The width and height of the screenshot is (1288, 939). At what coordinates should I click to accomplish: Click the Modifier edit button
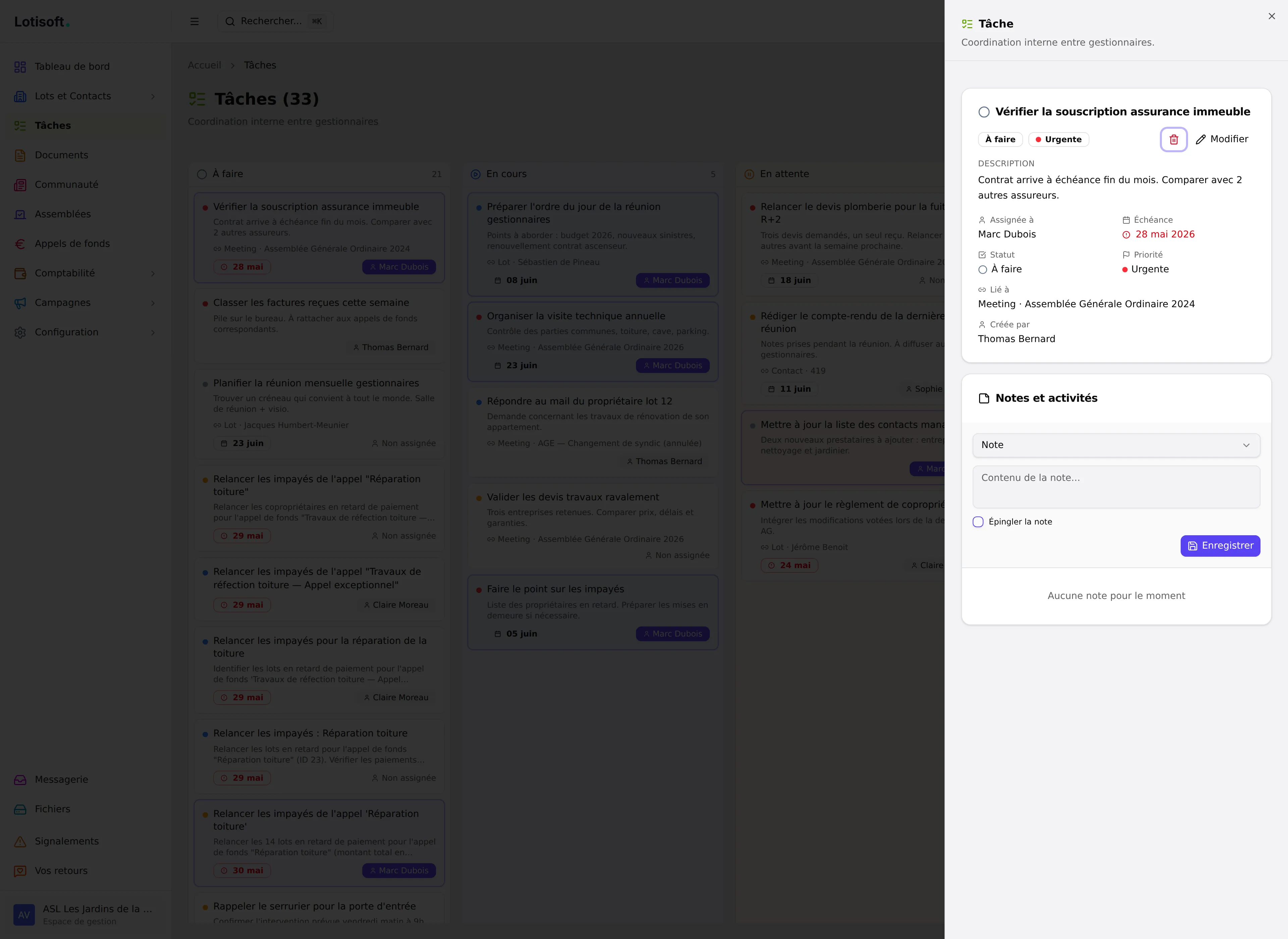pos(1222,139)
